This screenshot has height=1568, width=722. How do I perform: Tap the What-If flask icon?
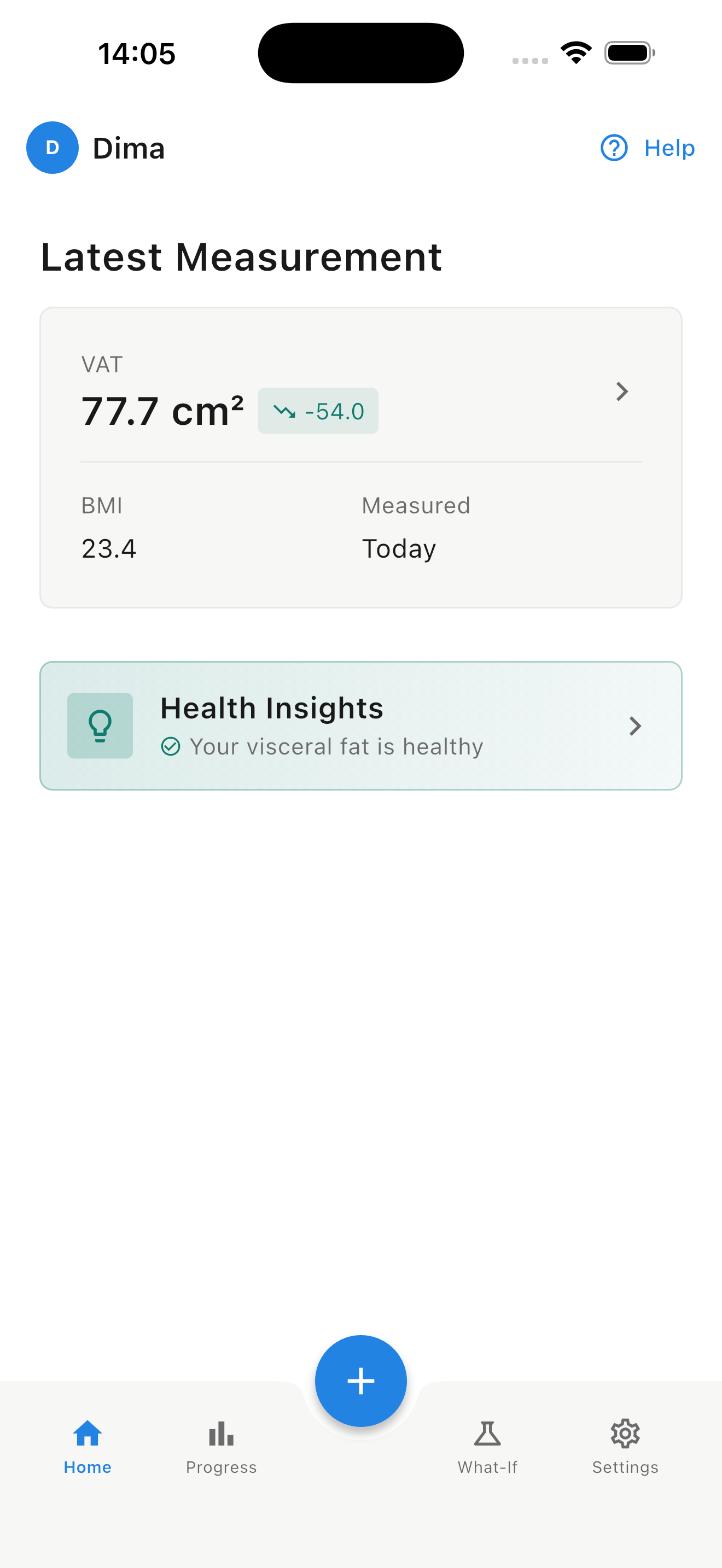(x=488, y=1433)
